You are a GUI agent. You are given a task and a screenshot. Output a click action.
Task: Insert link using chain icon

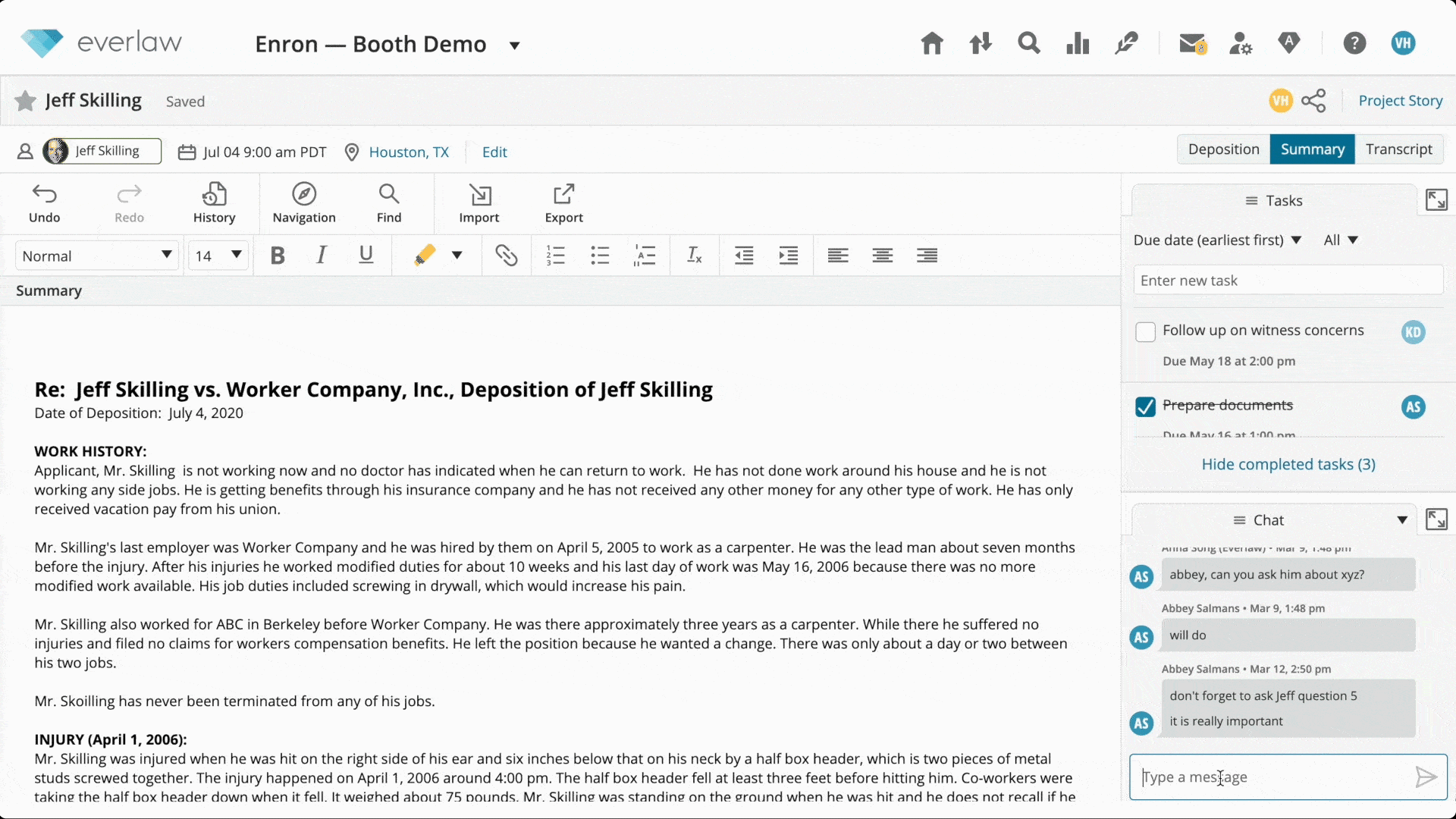pos(506,256)
